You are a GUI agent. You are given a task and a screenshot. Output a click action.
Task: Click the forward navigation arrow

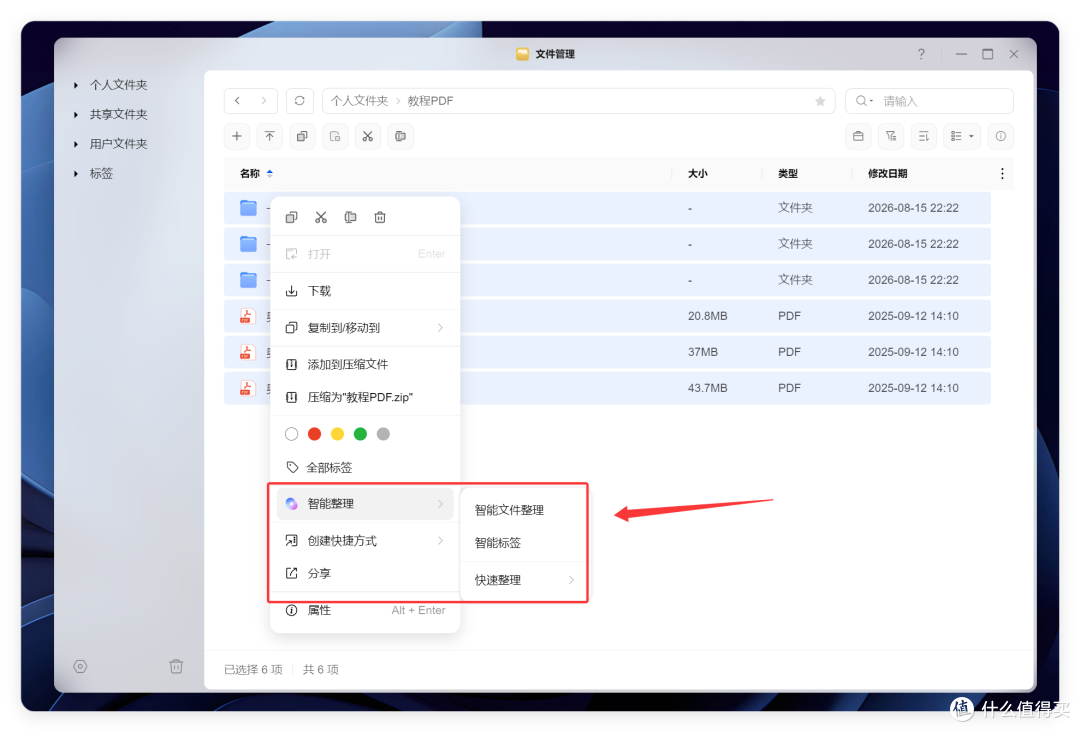tap(264, 101)
